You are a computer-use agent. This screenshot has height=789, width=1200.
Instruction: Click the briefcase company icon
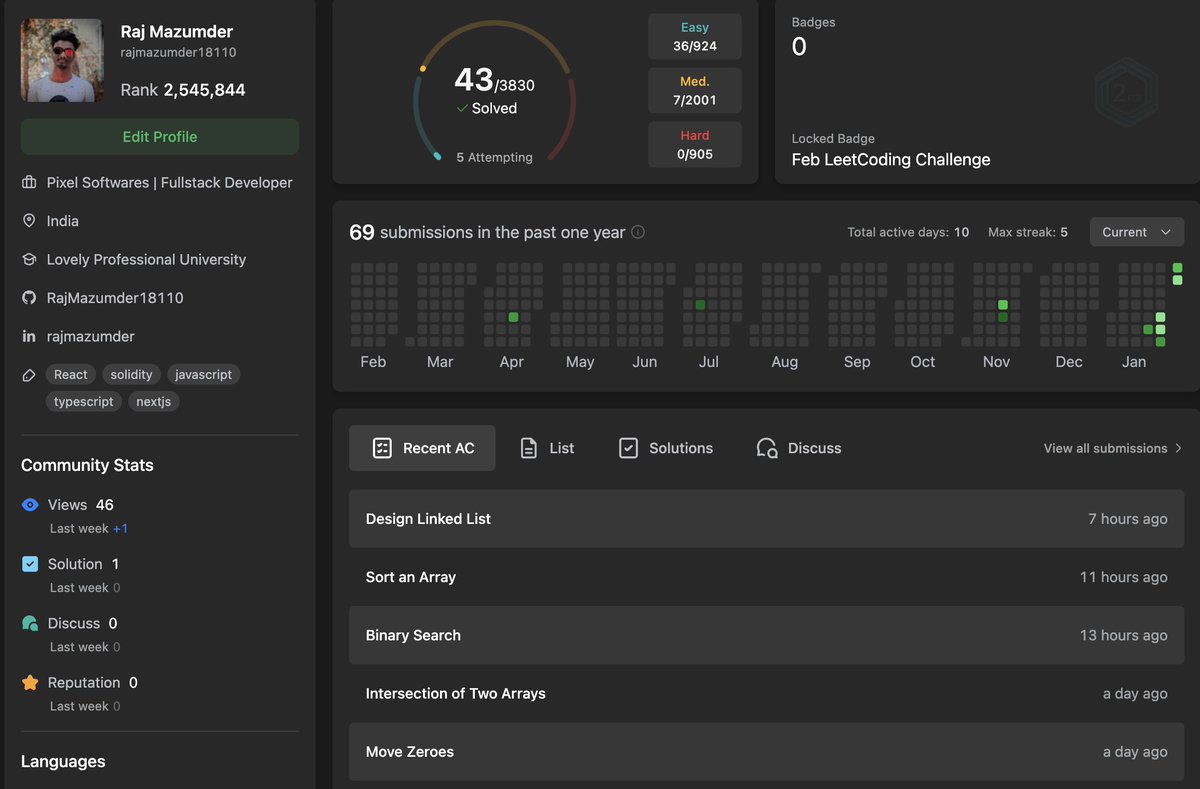coord(29,183)
